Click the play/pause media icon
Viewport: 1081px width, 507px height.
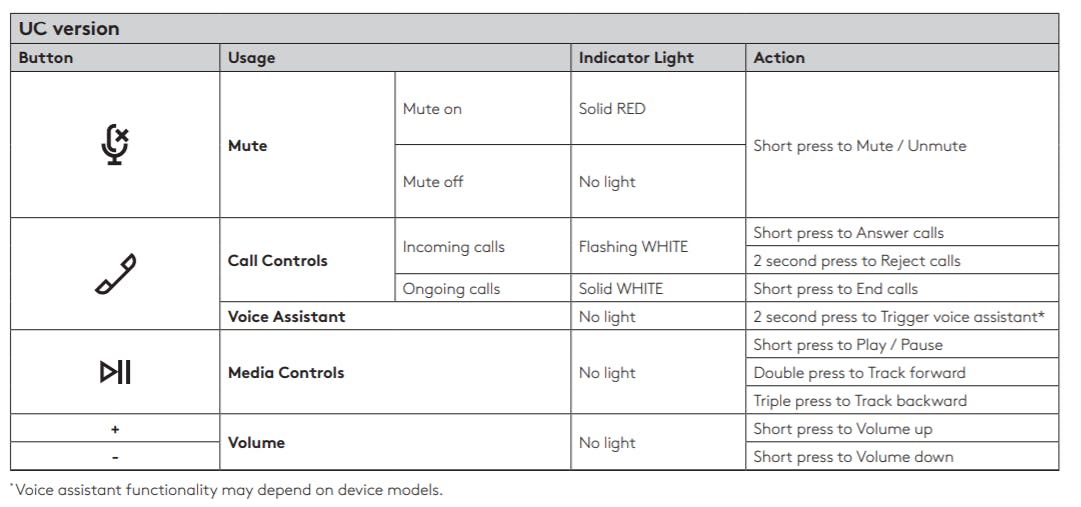point(115,373)
